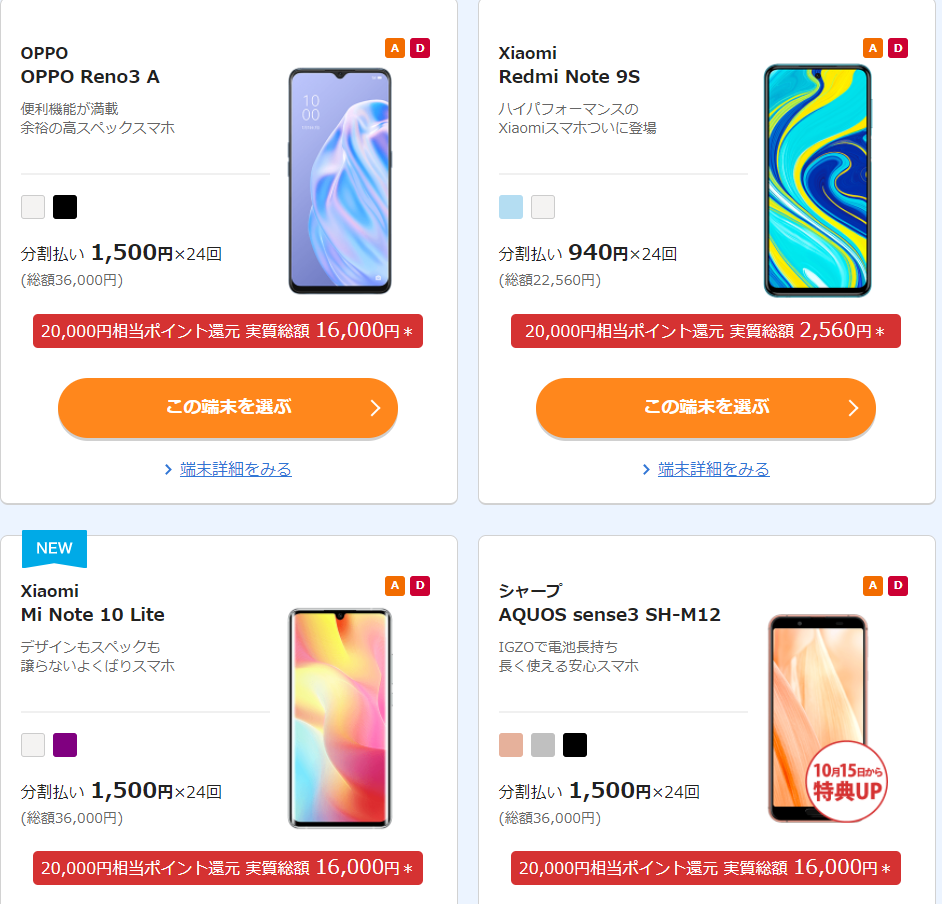Image resolution: width=942 pixels, height=904 pixels.
Task: Choose white color for OPPO Reno3 A
Action: pyautogui.click(x=33, y=207)
